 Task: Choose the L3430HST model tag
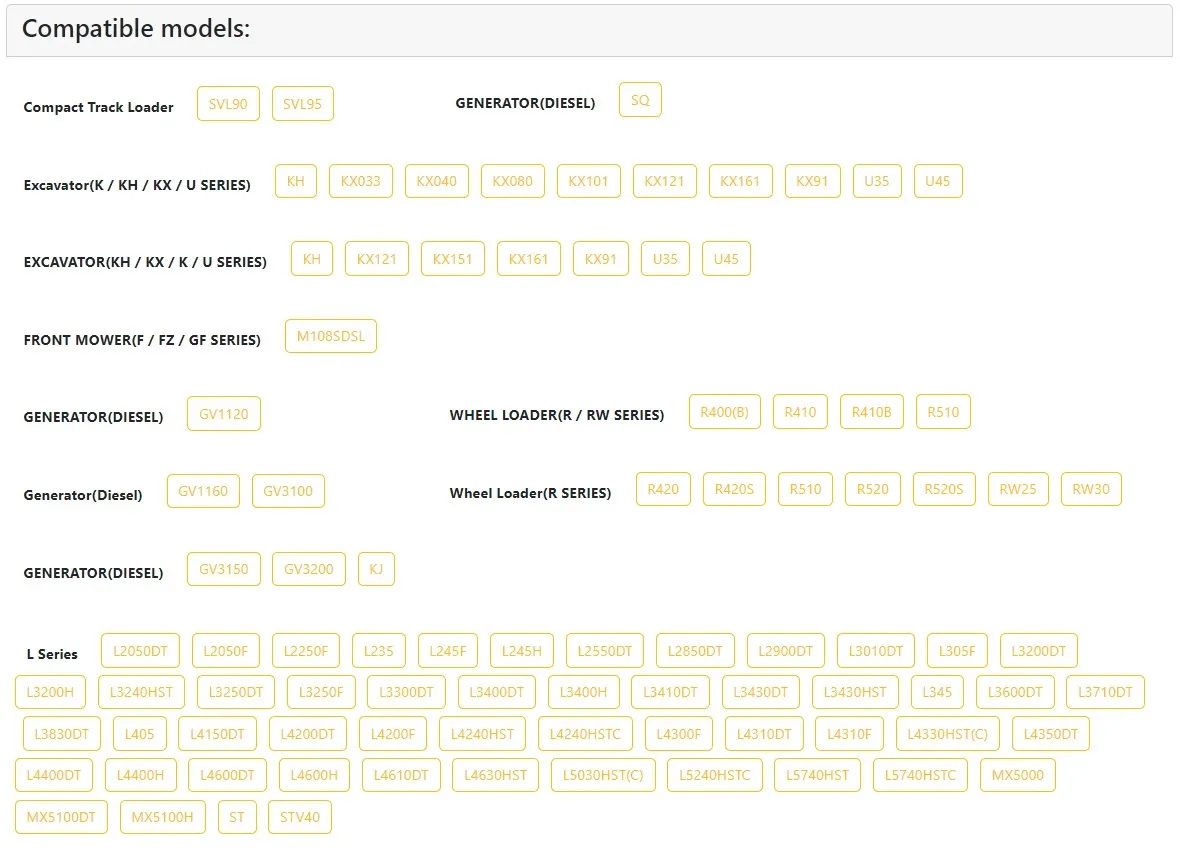(x=856, y=692)
